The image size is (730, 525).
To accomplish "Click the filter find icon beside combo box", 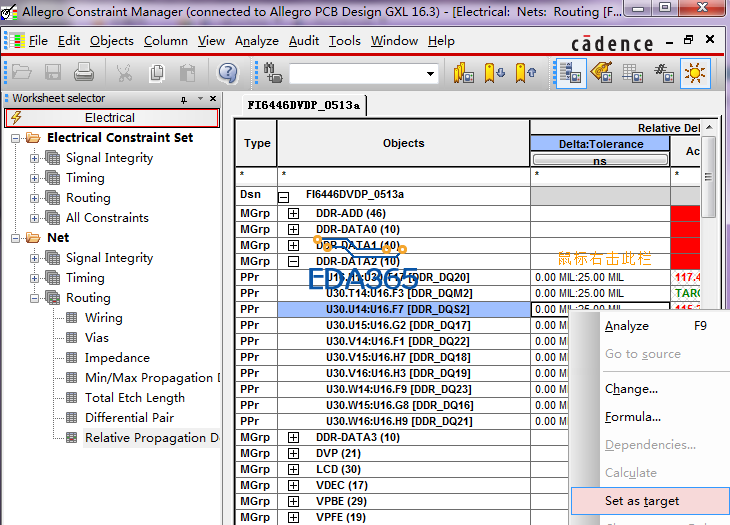I will [x=273, y=73].
